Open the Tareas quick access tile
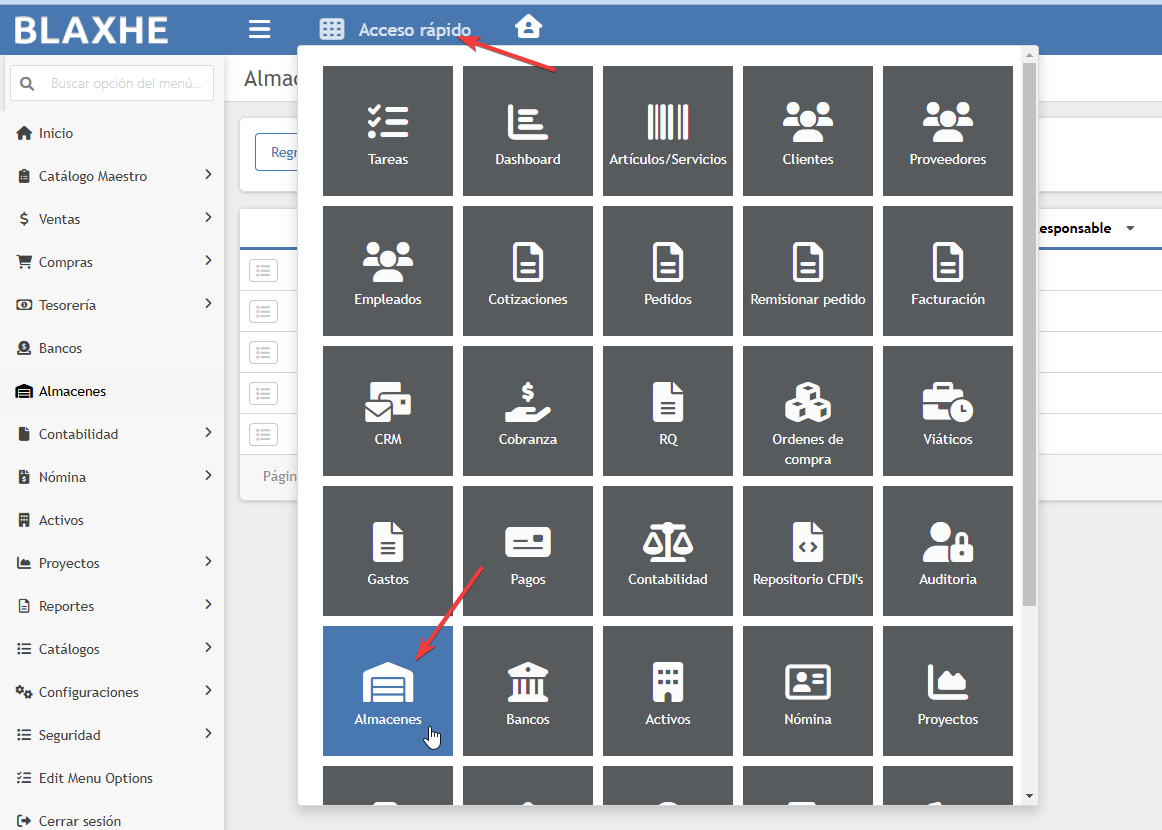 click(x=388, y=131)
